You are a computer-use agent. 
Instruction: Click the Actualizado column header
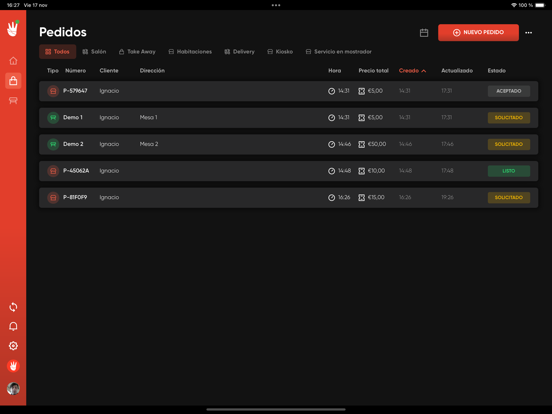(457, 71)
